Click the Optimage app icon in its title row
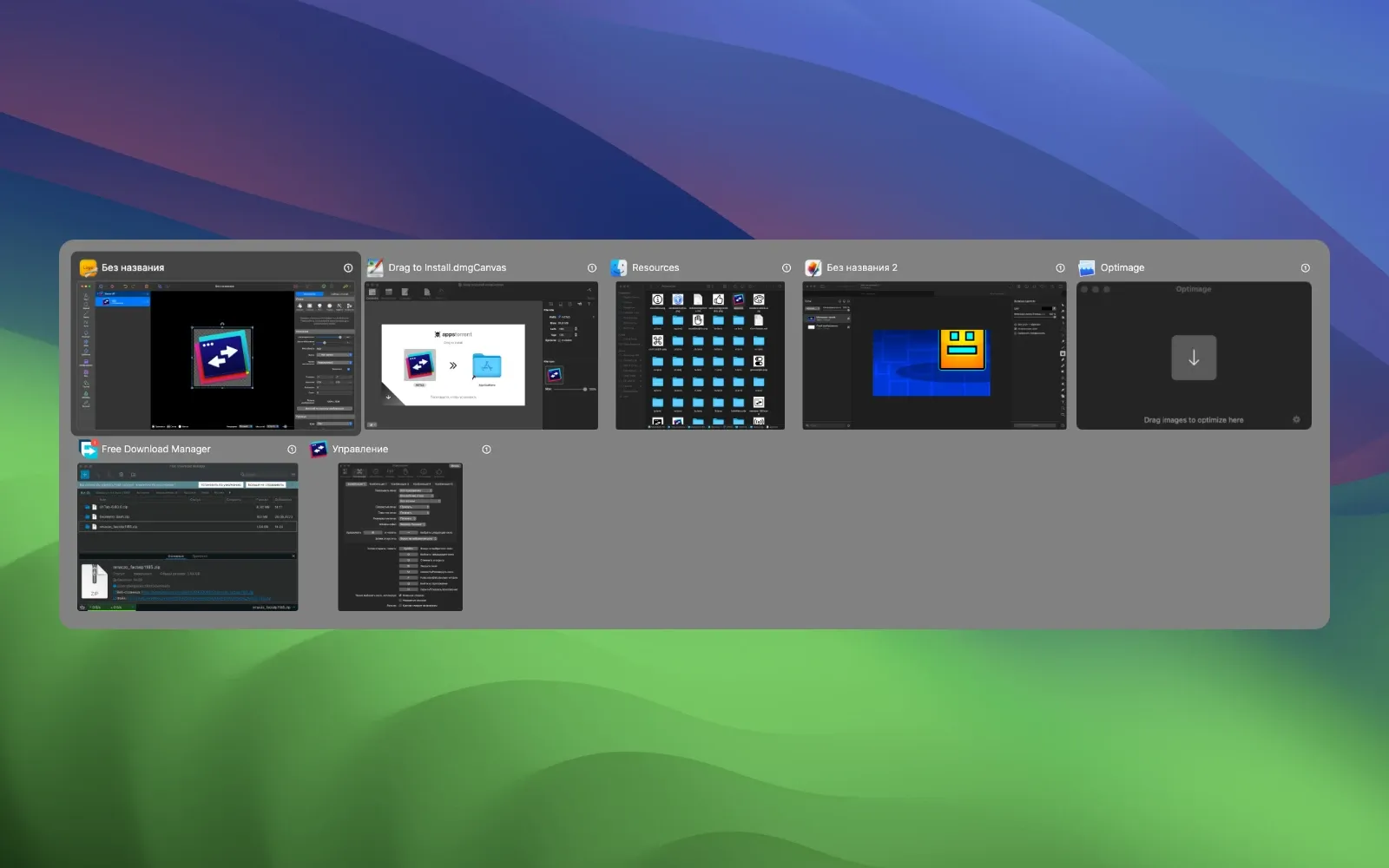The image size is (1389, 868). click(1084, 267)
